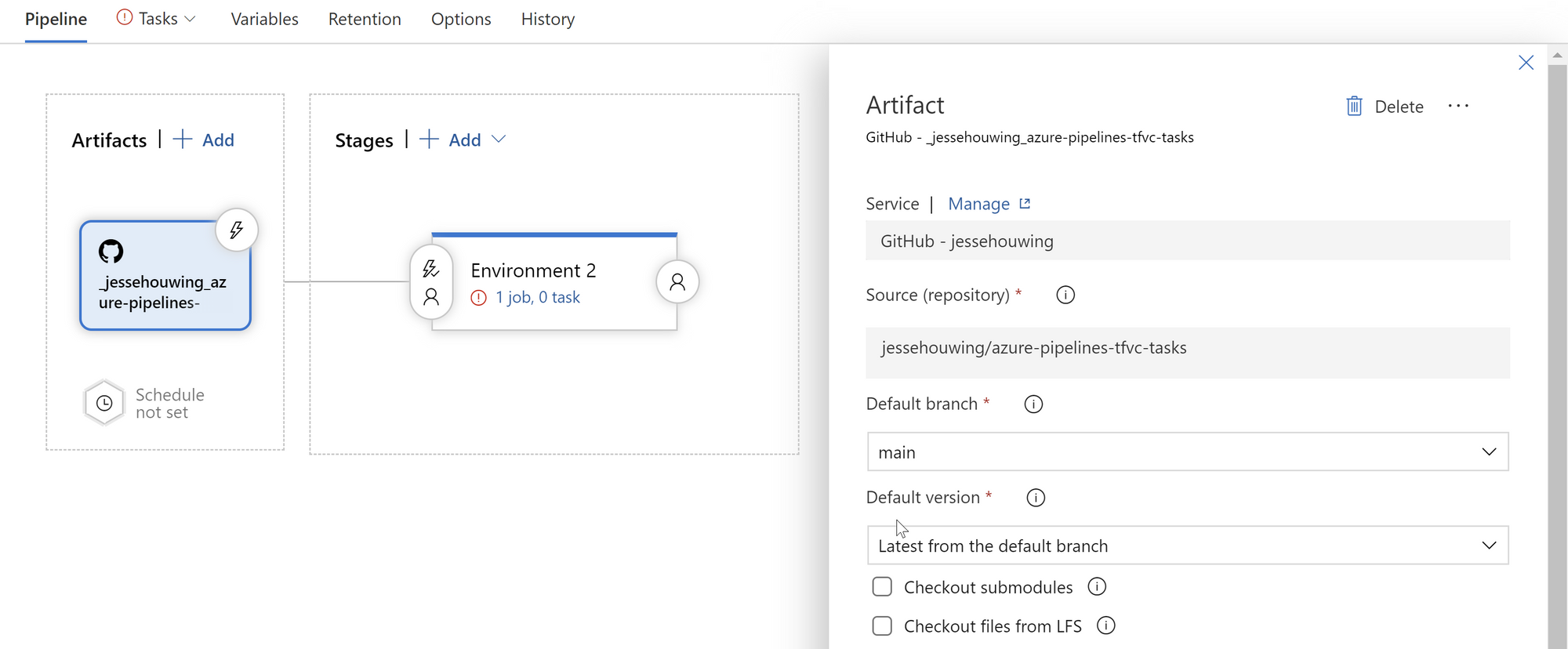Click the continuous deployment trigger lightning icon on artifact

coord(236,230)
